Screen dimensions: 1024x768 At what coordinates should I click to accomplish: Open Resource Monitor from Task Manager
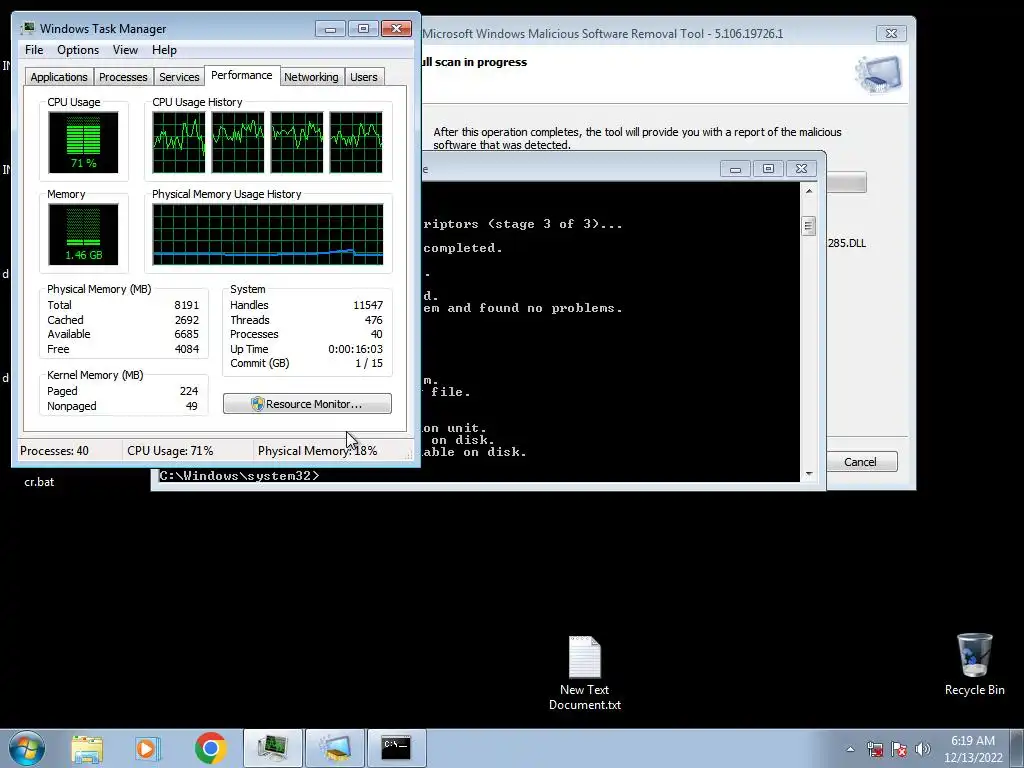(307, 404)
